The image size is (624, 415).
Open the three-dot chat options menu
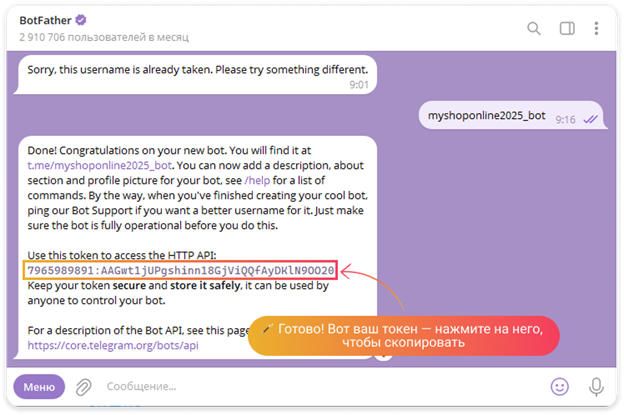coord(597,28)
